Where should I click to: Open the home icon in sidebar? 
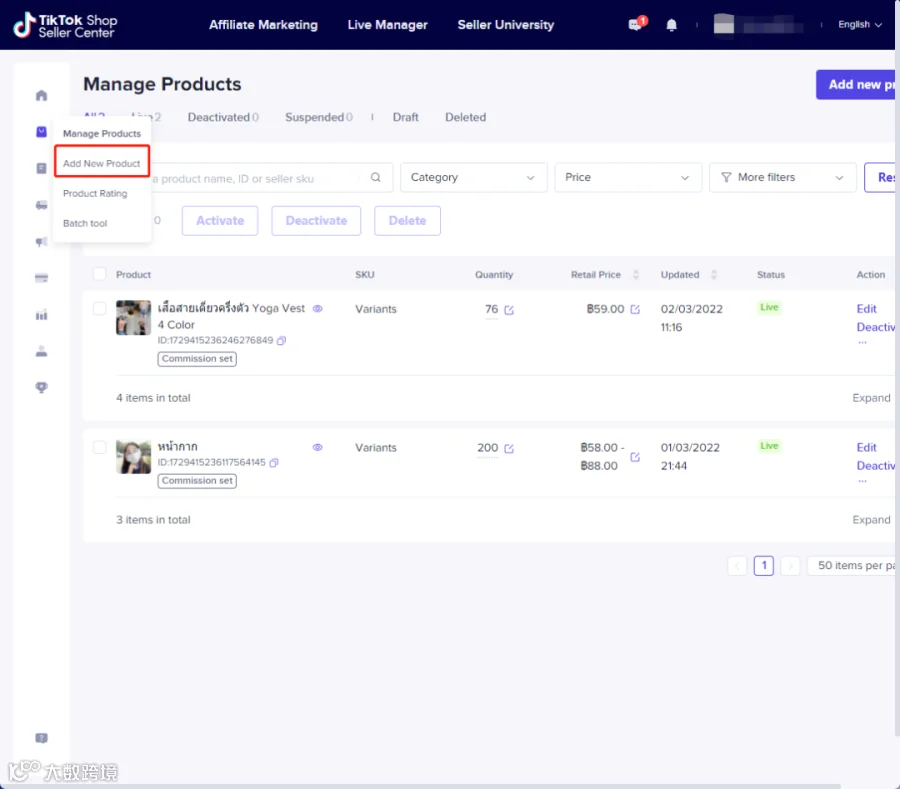[x=41, y=95]
